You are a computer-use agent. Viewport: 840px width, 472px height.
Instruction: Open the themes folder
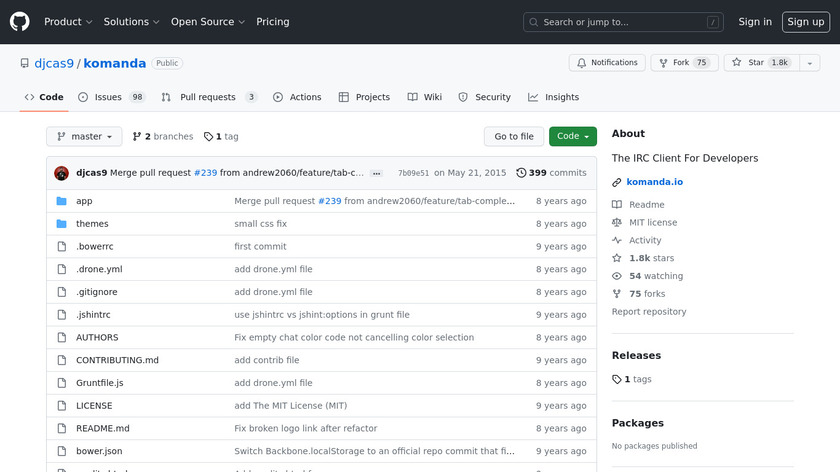pyautogui.click(x=92, y=224)
